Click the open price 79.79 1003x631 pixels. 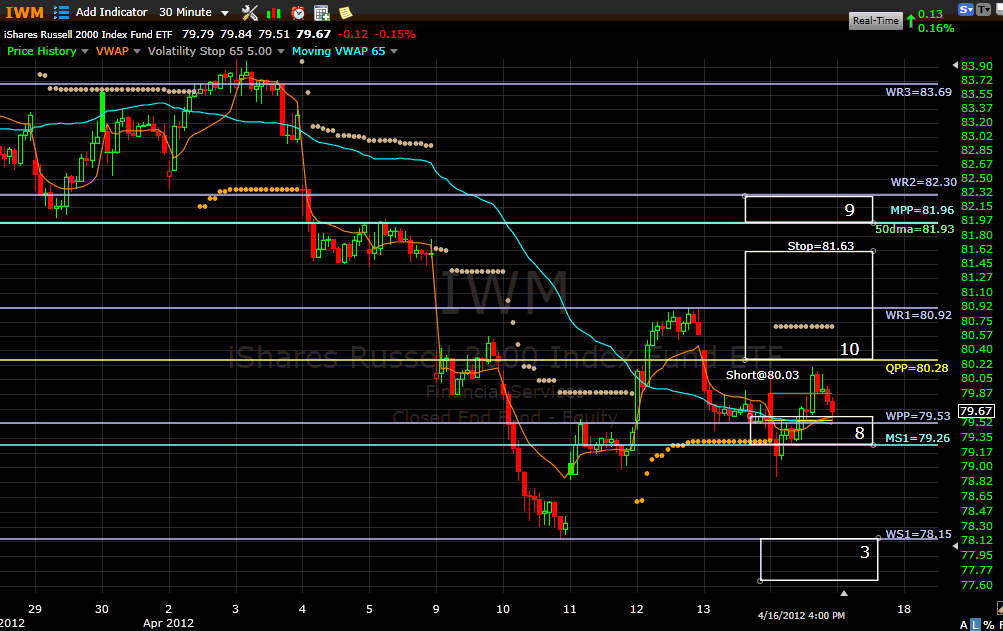(198, 35)
